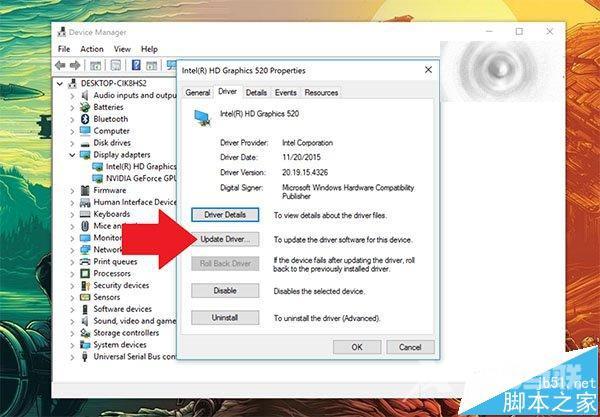Switch to the Events tab

pos(286,92)
